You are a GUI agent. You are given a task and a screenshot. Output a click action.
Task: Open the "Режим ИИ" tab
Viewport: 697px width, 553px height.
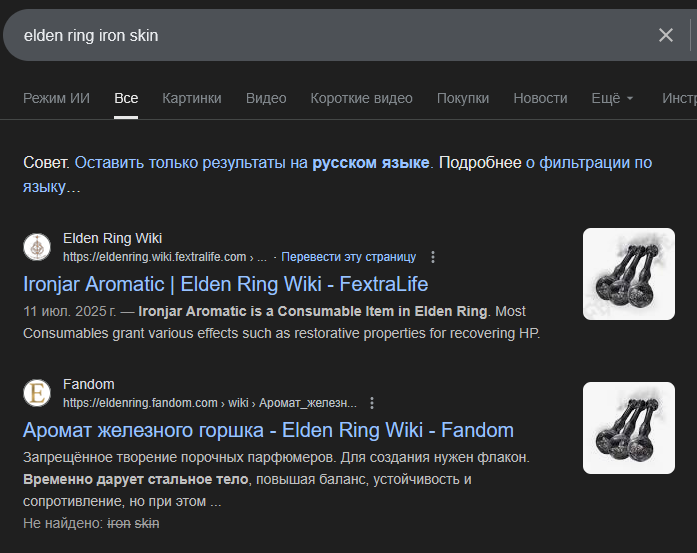pos(56,98)
